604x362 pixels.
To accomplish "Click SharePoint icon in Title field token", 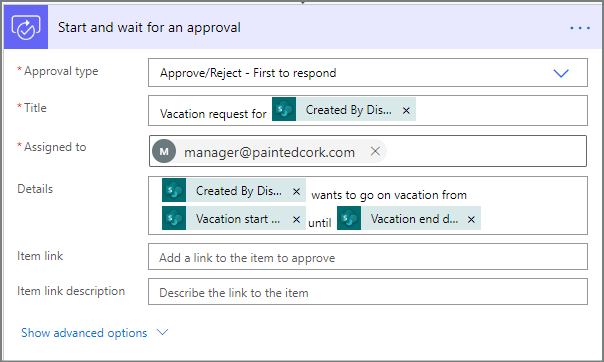I will pyautogui.click(x=284, y=109).
